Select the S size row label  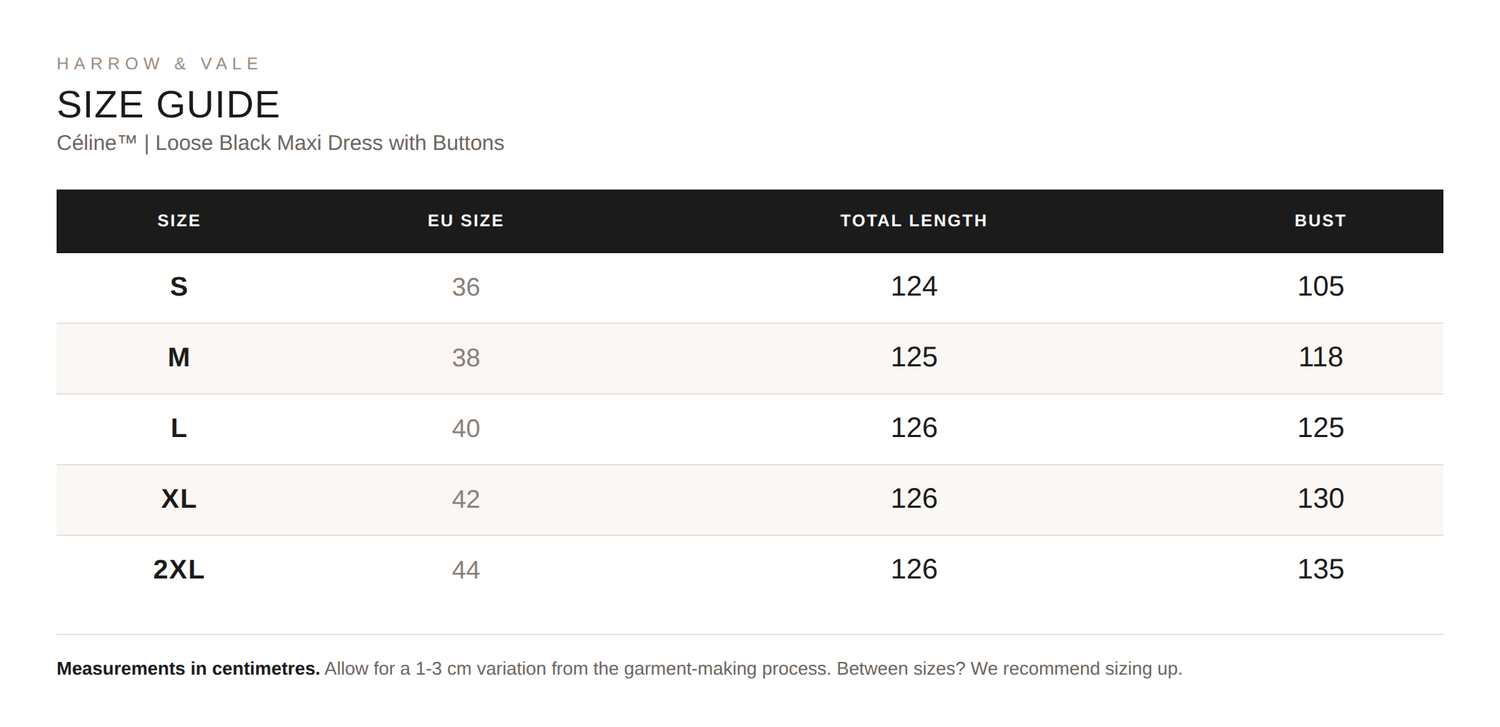point(179,287)
